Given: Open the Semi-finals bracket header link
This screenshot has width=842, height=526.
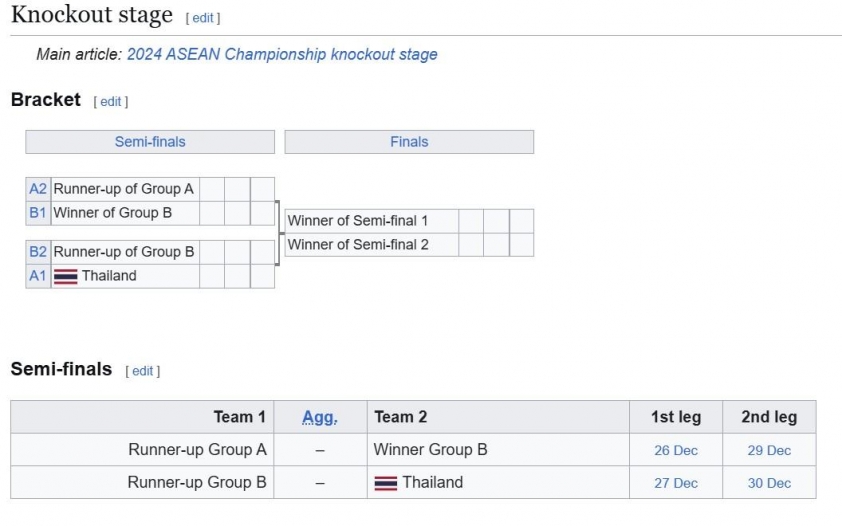Looking at the screenshot, I should coord(150,142).
